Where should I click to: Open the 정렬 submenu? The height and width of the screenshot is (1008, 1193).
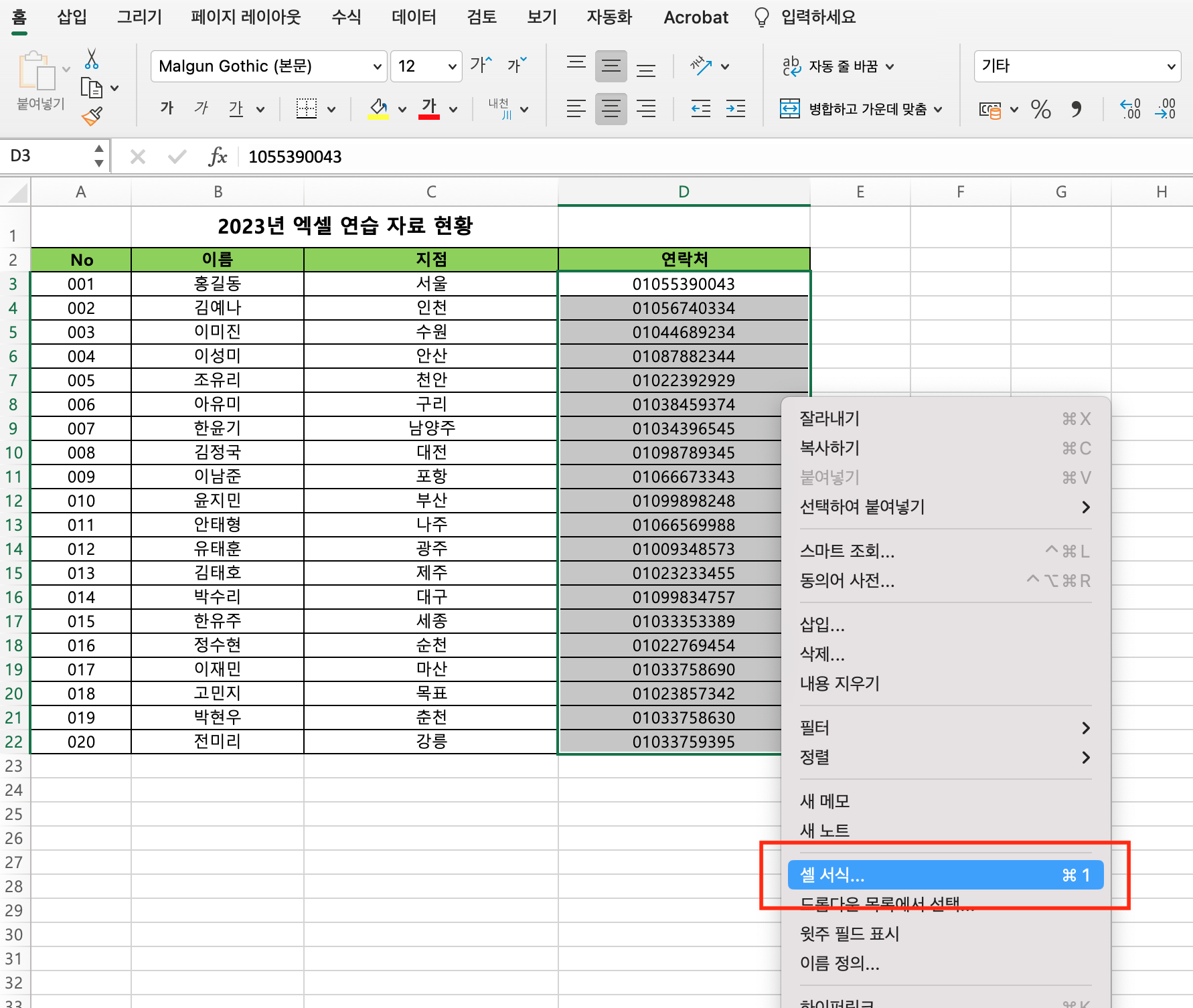(945, 757)
